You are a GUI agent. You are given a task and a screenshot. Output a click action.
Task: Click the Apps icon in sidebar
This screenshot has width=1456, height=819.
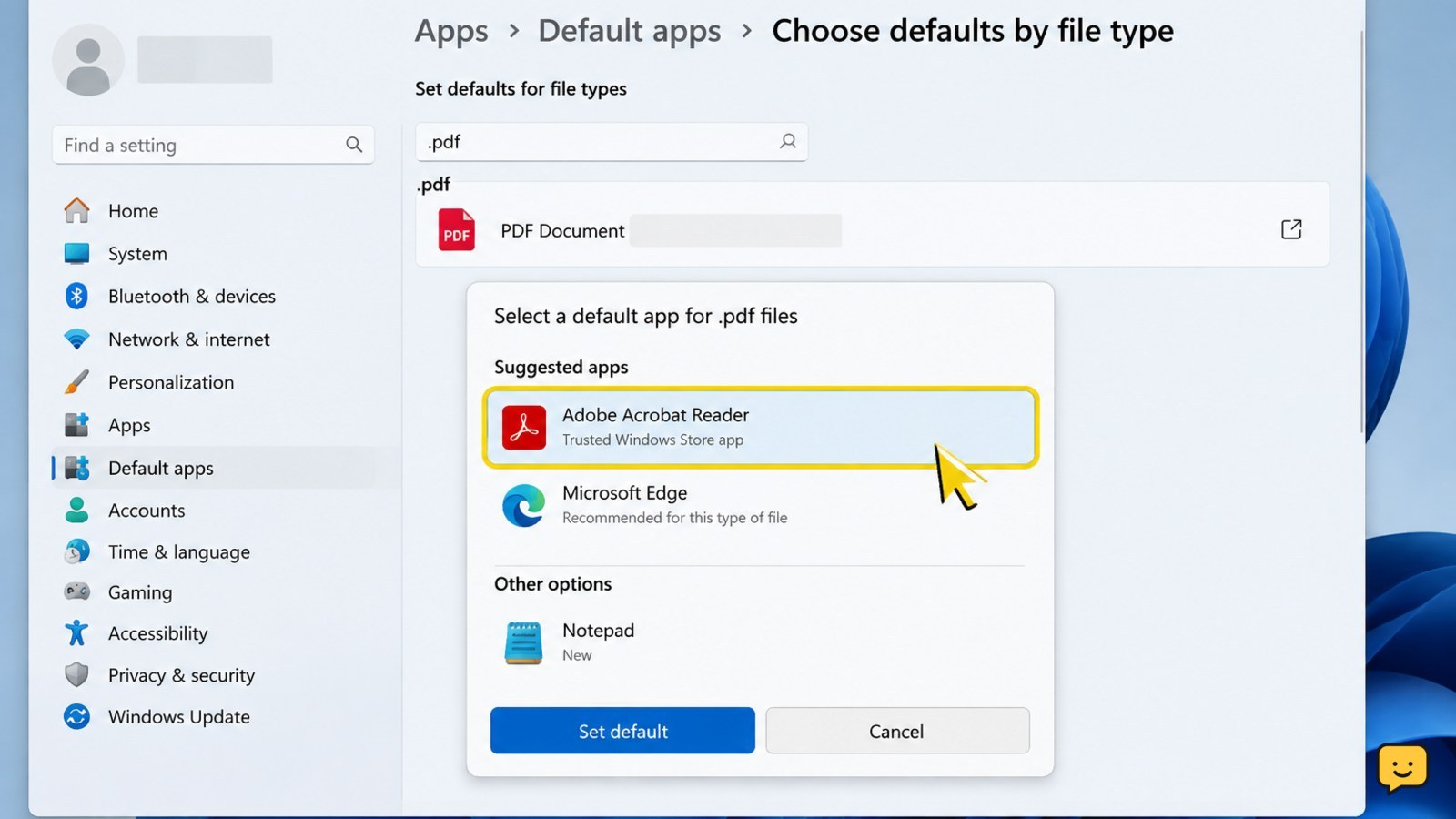coord(76,425)
